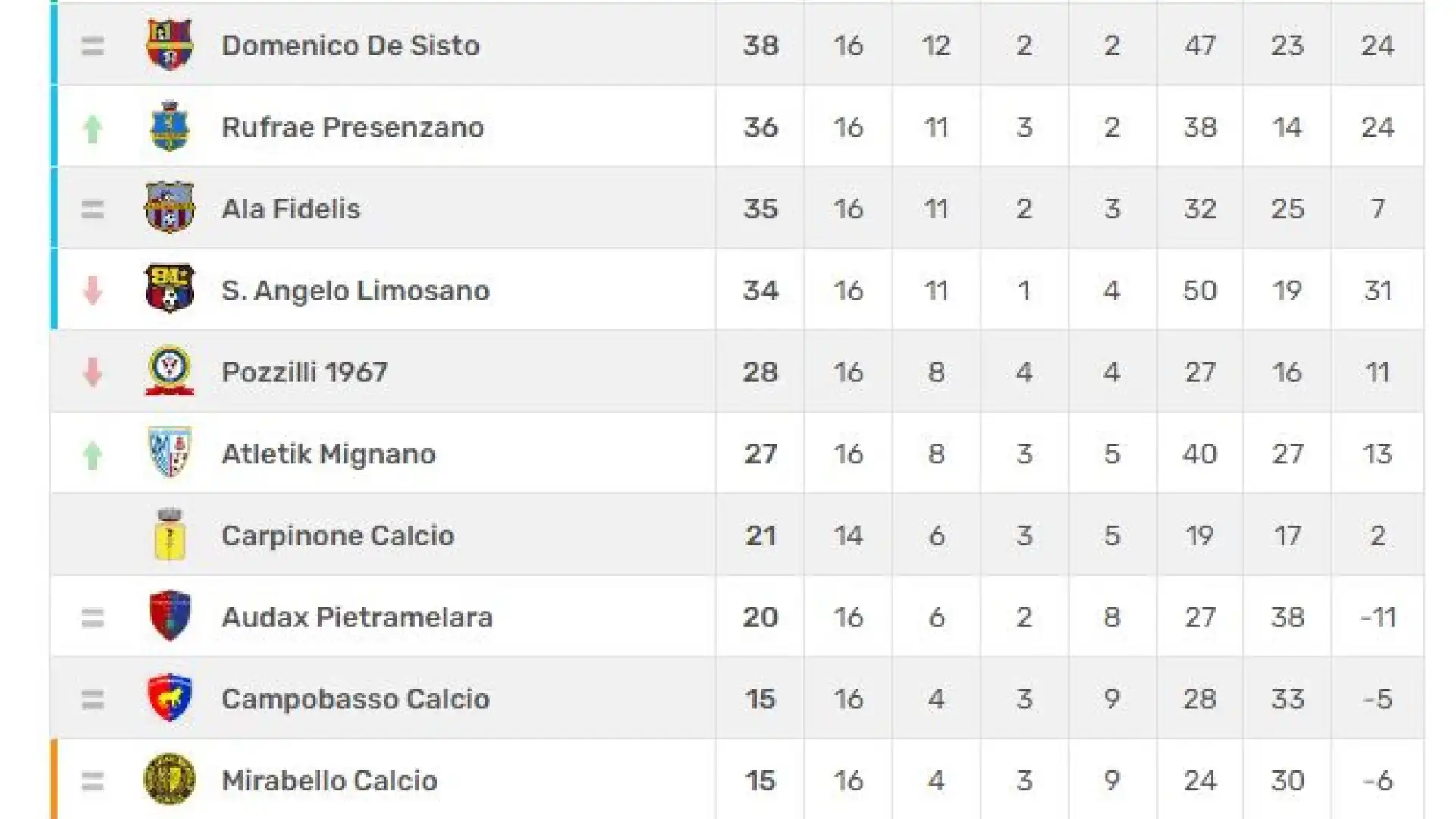The width and height of the screenshot is (1456, 819).
Task: Click the Domenico De Sisto team crest
Action: coord(170,45)
